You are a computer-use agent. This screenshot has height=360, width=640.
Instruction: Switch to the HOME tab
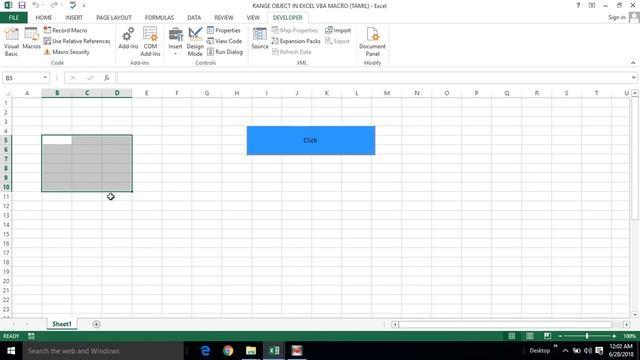[44, 18]
